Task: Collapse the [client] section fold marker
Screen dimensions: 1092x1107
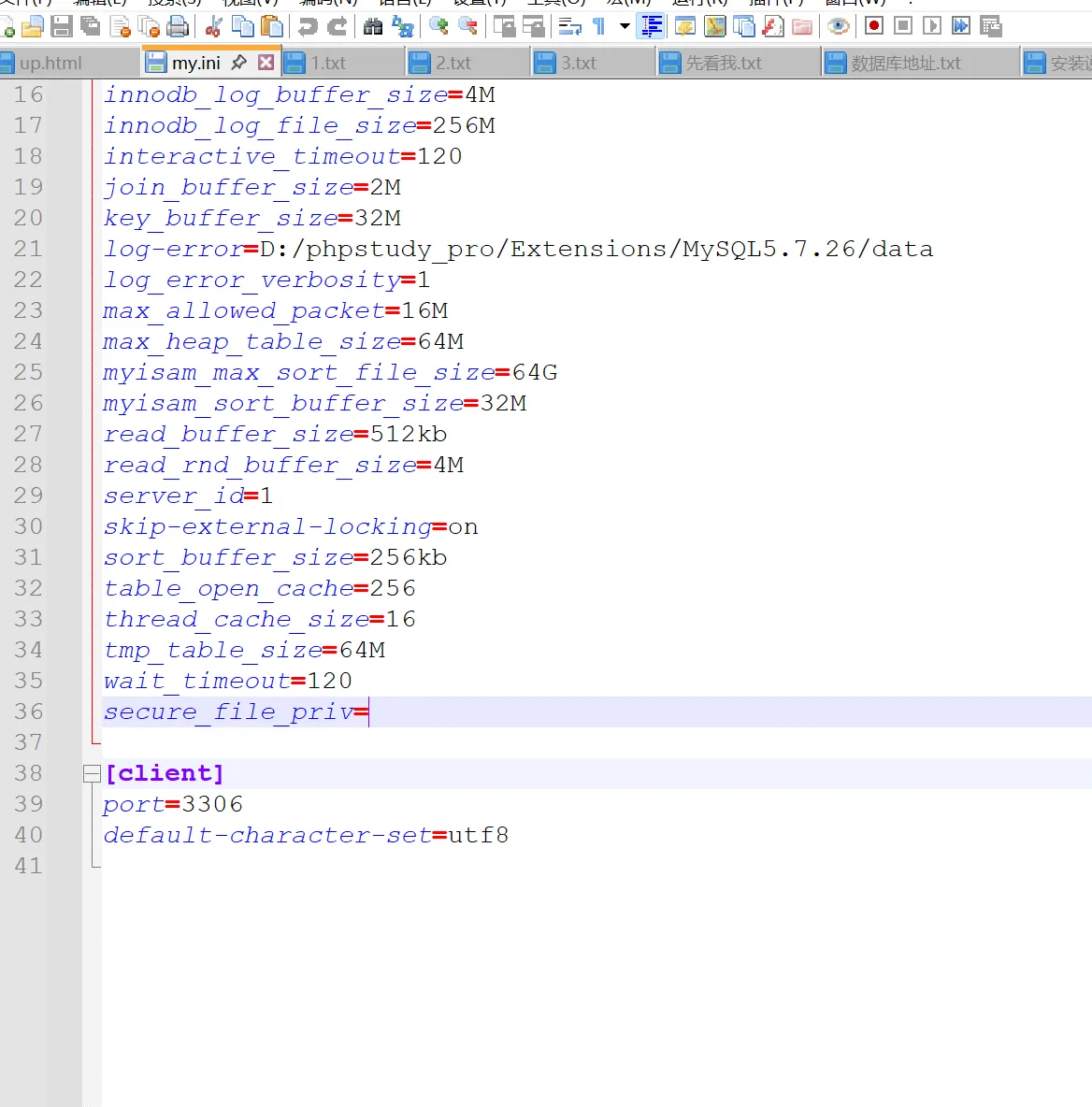Action: [92, 773]
